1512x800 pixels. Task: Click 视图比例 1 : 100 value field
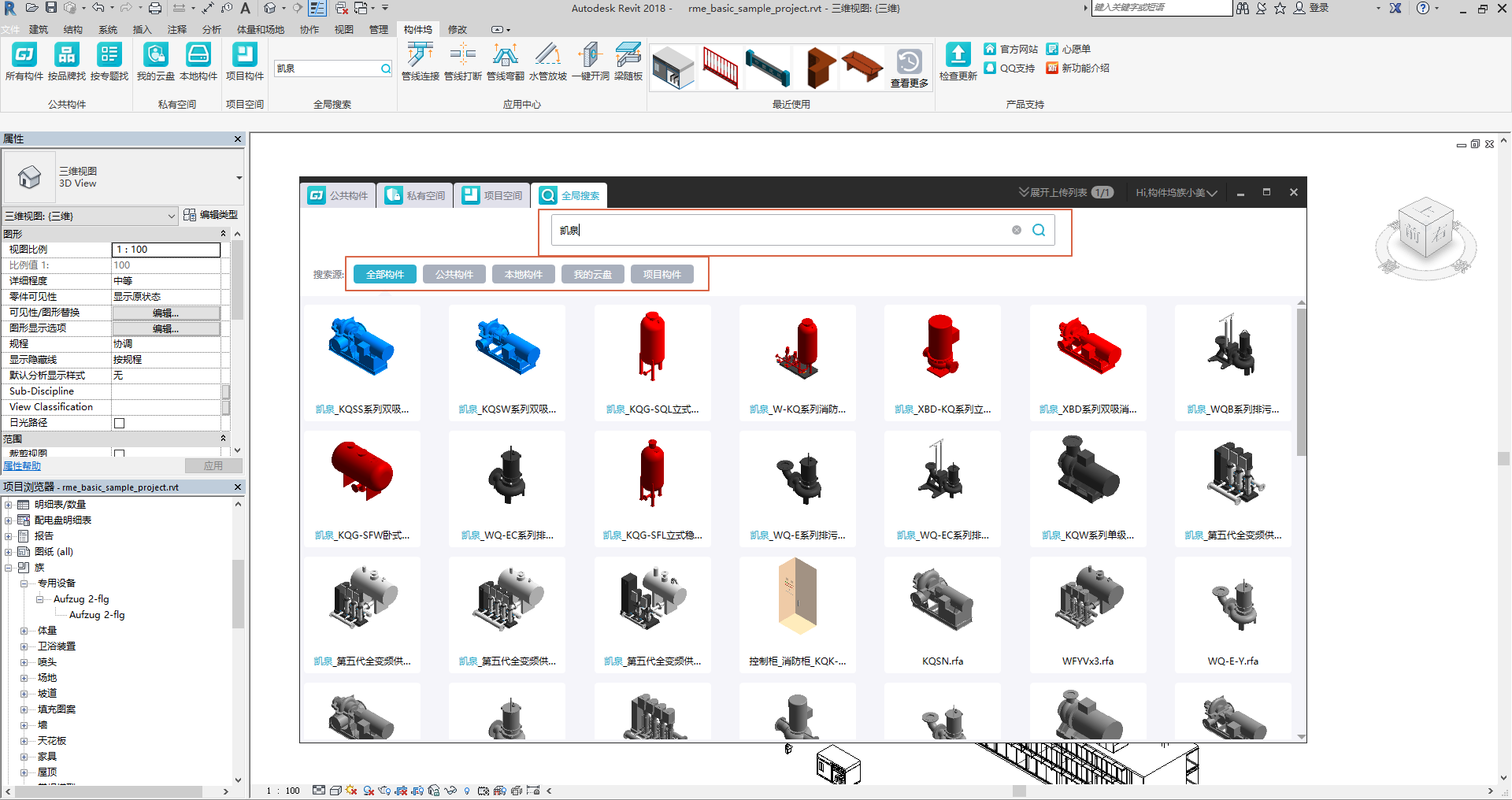(x=166, y=250)
